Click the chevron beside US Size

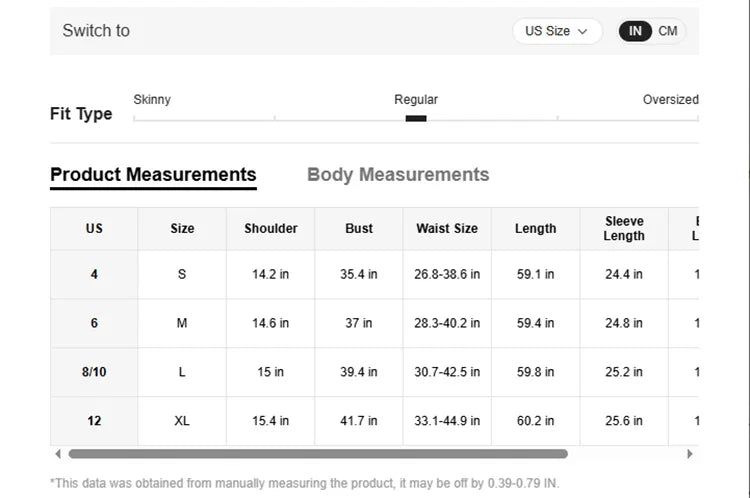(582, 32)
